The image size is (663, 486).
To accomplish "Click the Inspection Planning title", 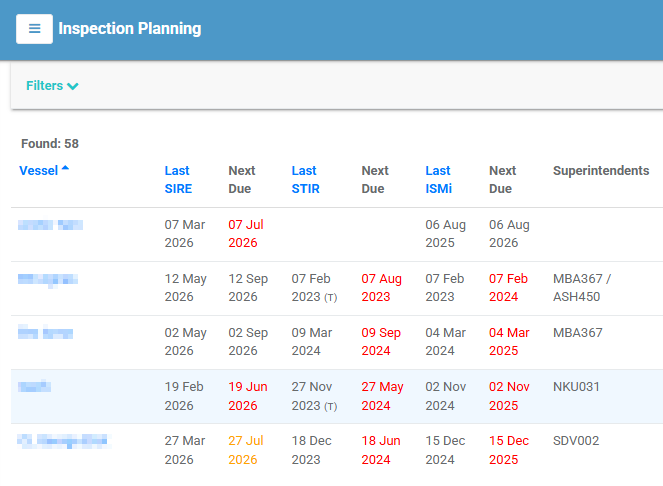I will (130, 28).
